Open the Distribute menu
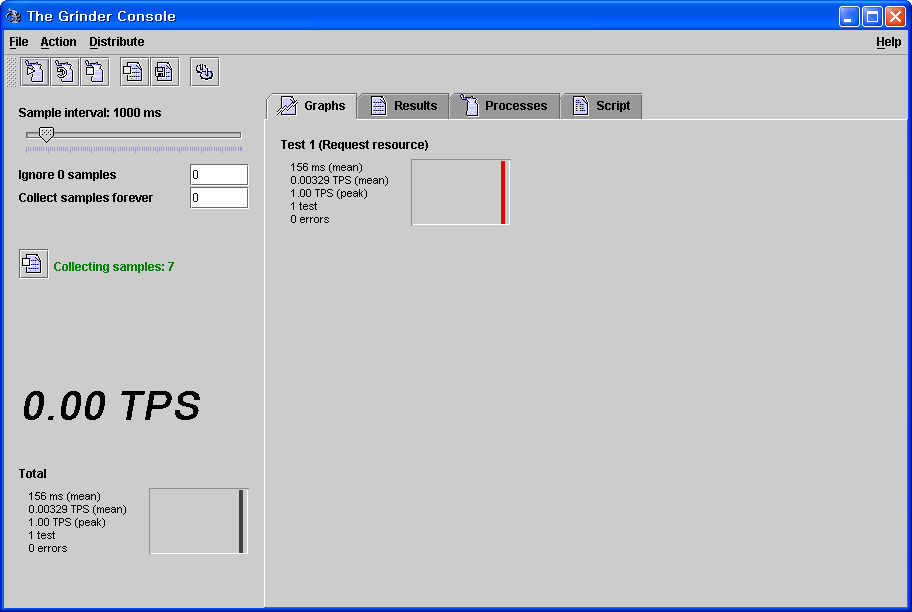 (x=116, y=42)
